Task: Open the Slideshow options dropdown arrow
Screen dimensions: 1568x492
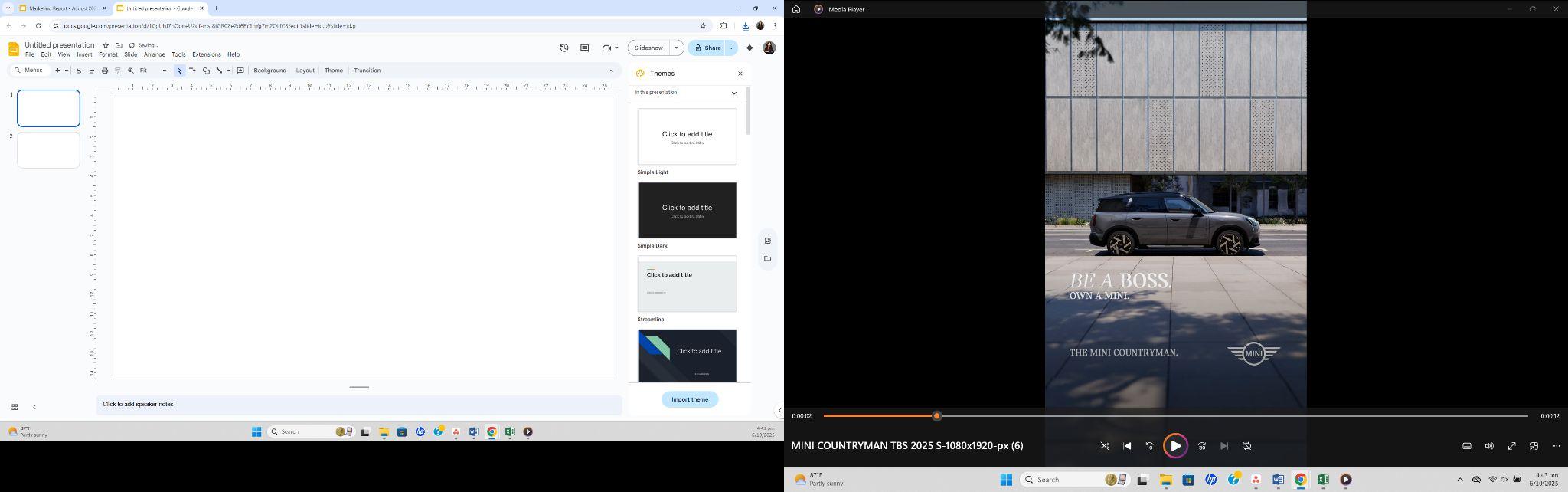Action: click(x=676, y=48)
